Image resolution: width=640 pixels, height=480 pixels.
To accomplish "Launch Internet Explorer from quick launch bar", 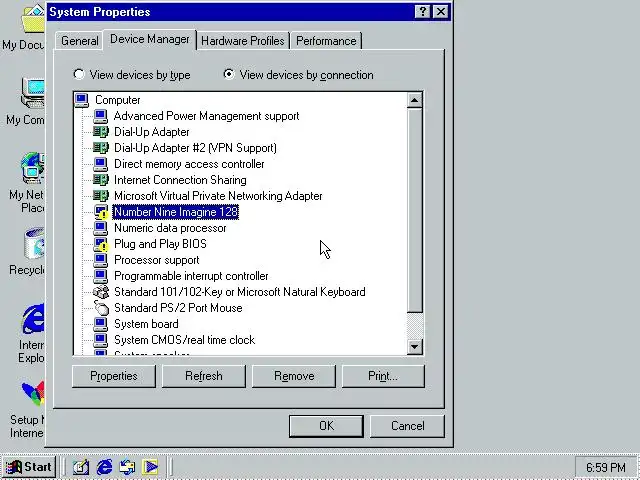I will point(104,467).
